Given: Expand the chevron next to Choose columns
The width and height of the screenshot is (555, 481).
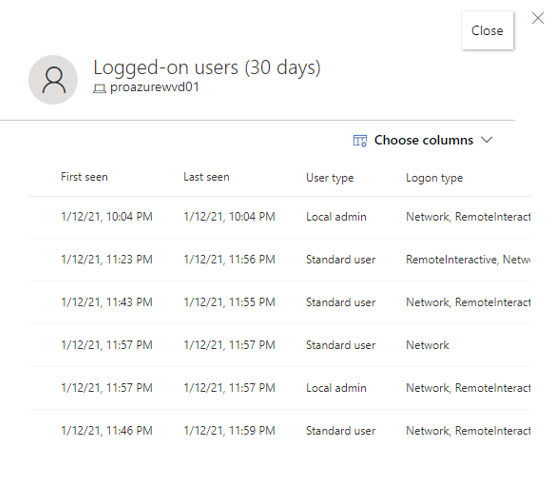Looking at the screenshot, I should 487,140.
